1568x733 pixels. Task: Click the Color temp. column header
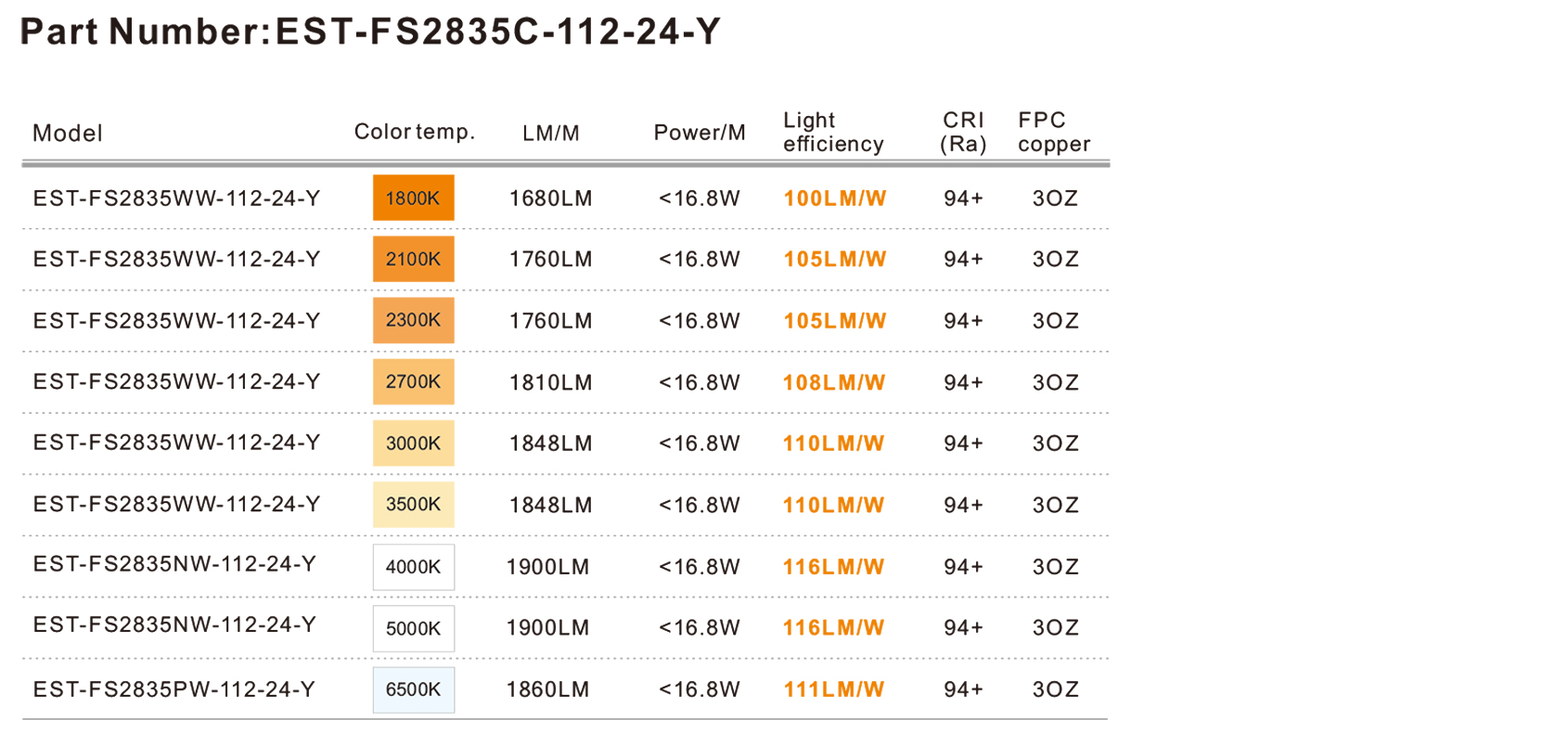[415, 132]
